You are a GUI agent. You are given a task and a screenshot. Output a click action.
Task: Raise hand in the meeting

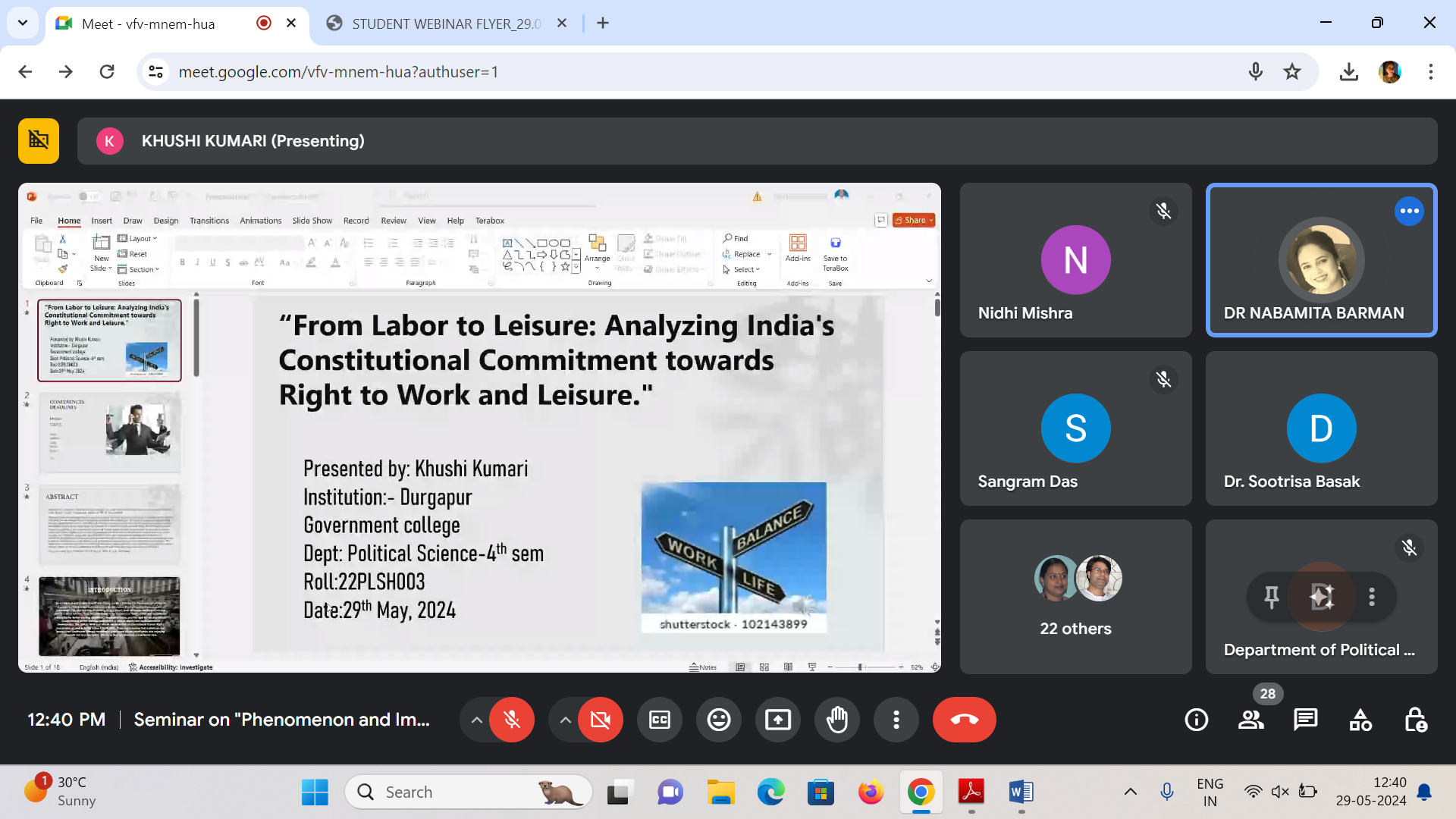coord(836,720)
